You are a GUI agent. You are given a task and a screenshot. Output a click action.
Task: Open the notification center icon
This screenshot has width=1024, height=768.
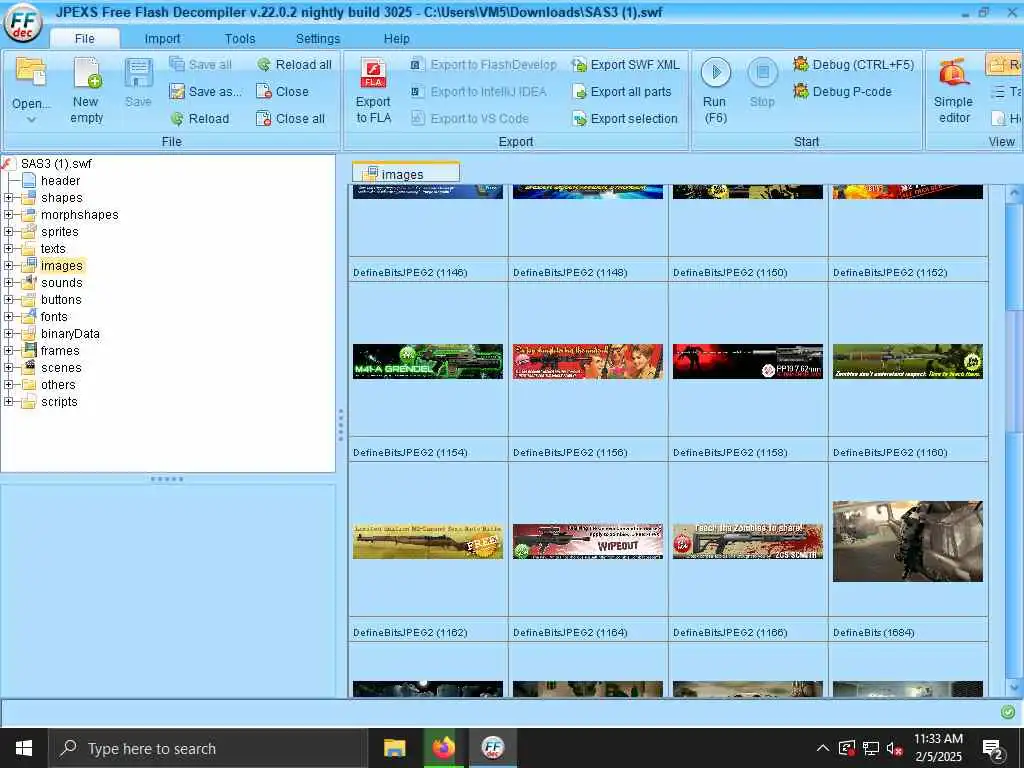click(993, 748)
